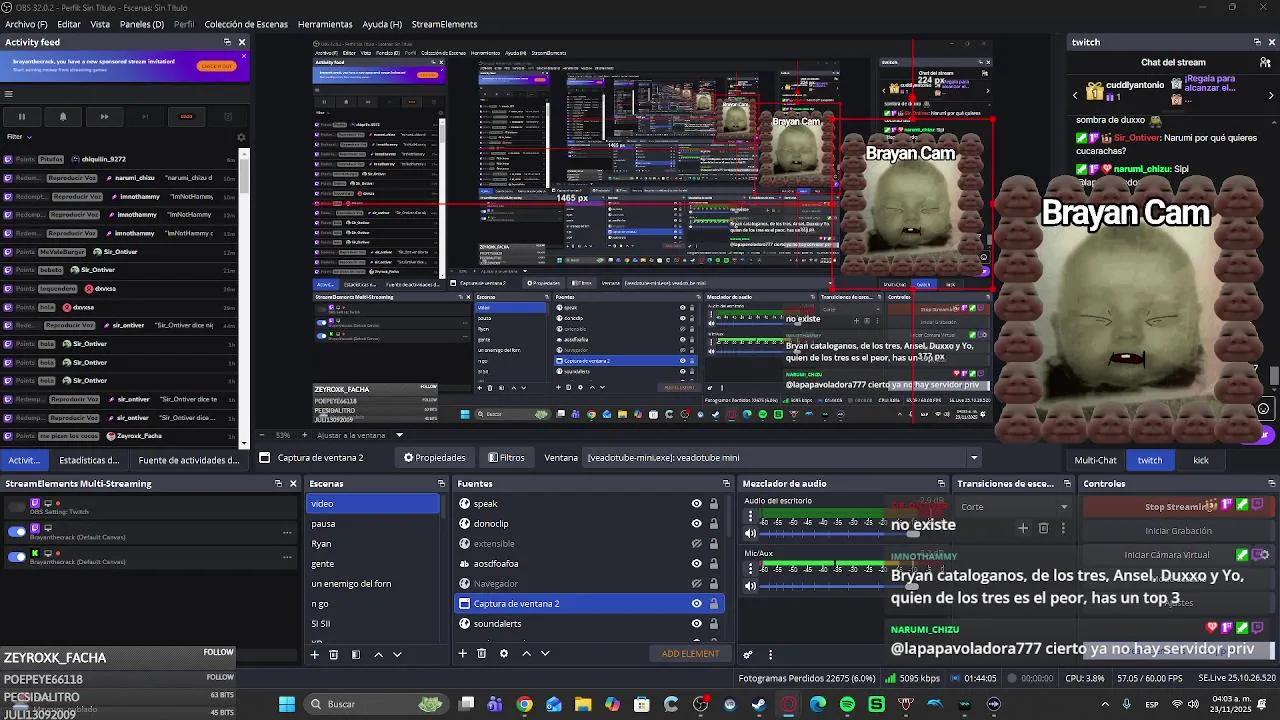
Task: Add a new scene with plus icon
Action: click(x=314, y=654)
